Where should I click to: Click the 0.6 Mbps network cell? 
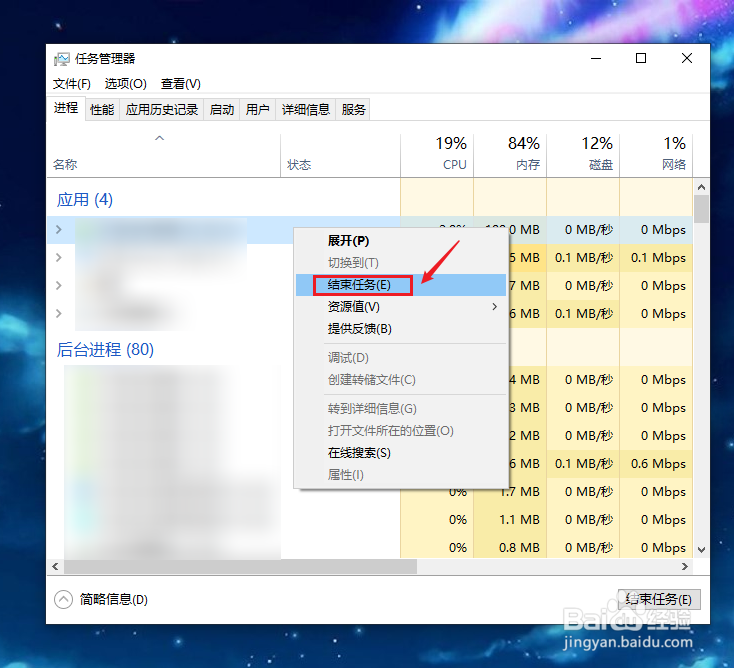pos(658,463)
